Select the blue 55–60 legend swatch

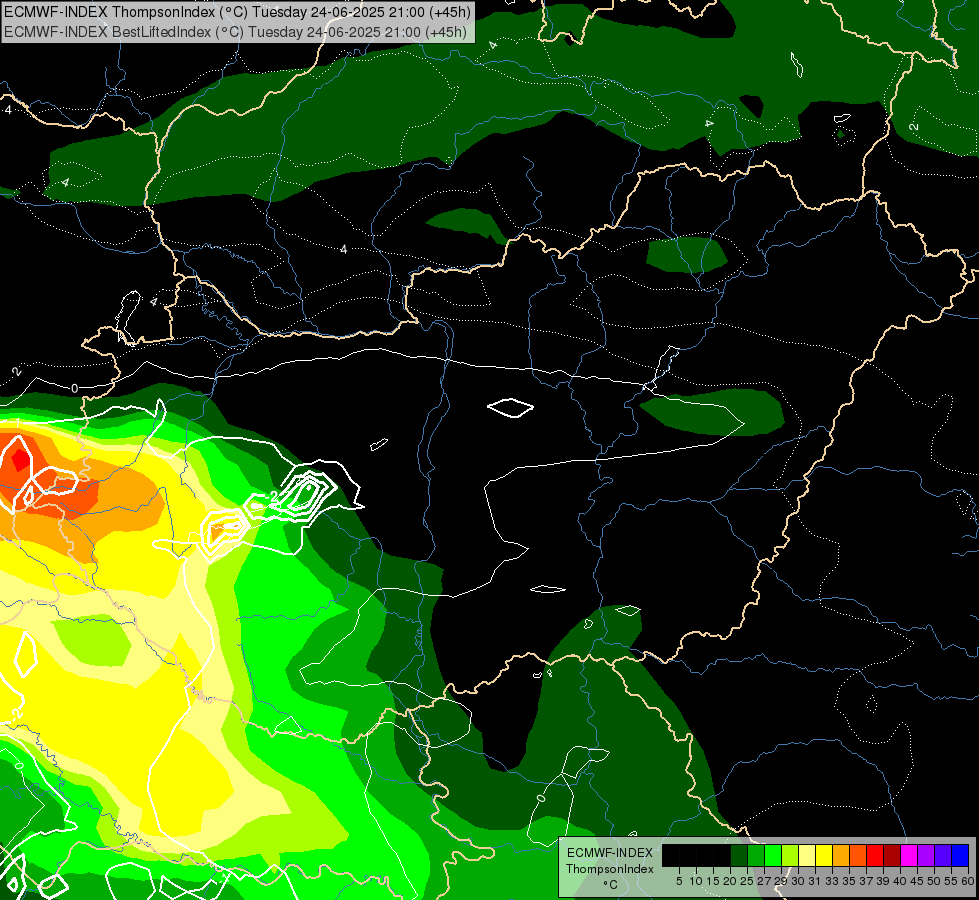click(960, 855)
